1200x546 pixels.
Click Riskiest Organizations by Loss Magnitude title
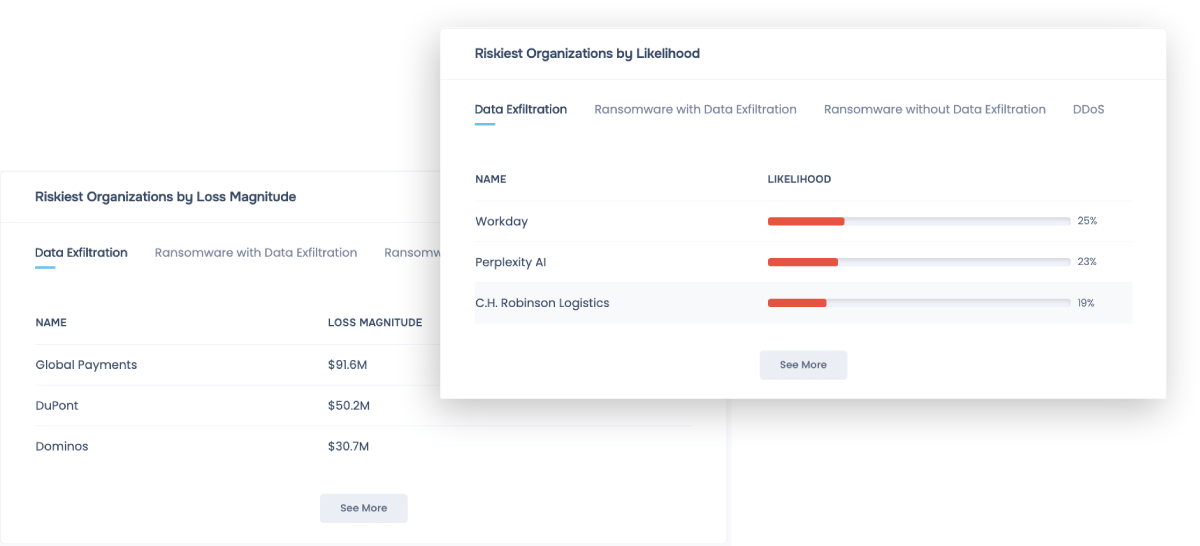tap(166, 197)
